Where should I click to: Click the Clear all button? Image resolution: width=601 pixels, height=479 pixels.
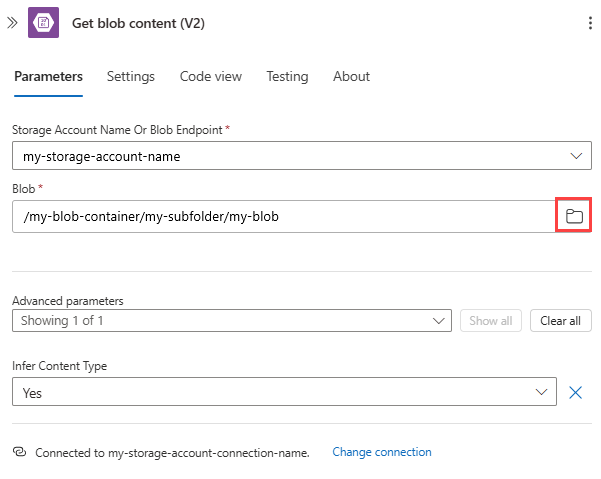560,321
